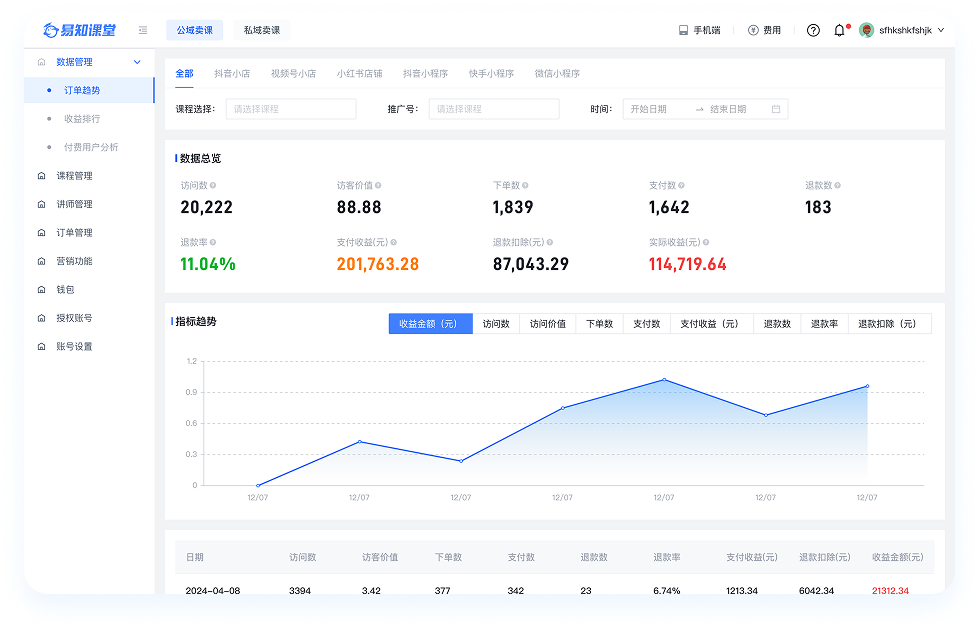Select the 支付收益（元） chart metric
The height and width of the screenshot is (630, 980).
[x=709, y=324]
